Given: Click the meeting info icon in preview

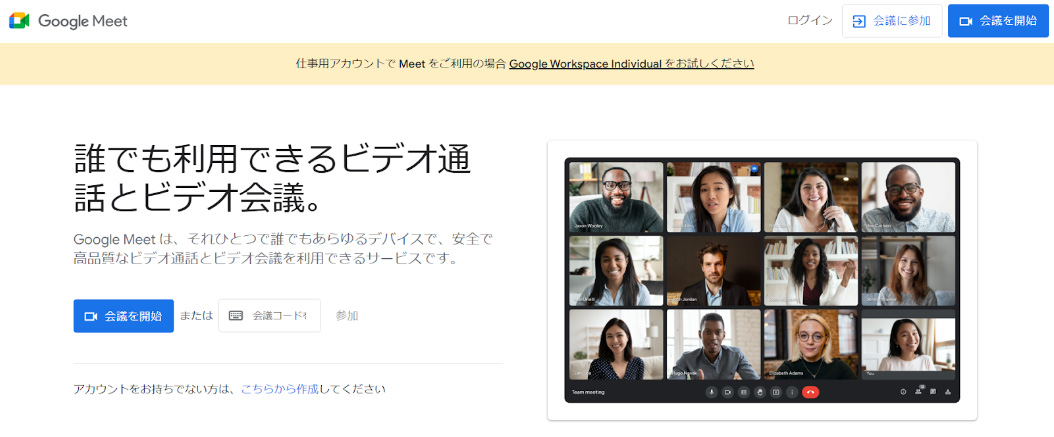Looking at the screenshot, I should [x=903, y=392].
